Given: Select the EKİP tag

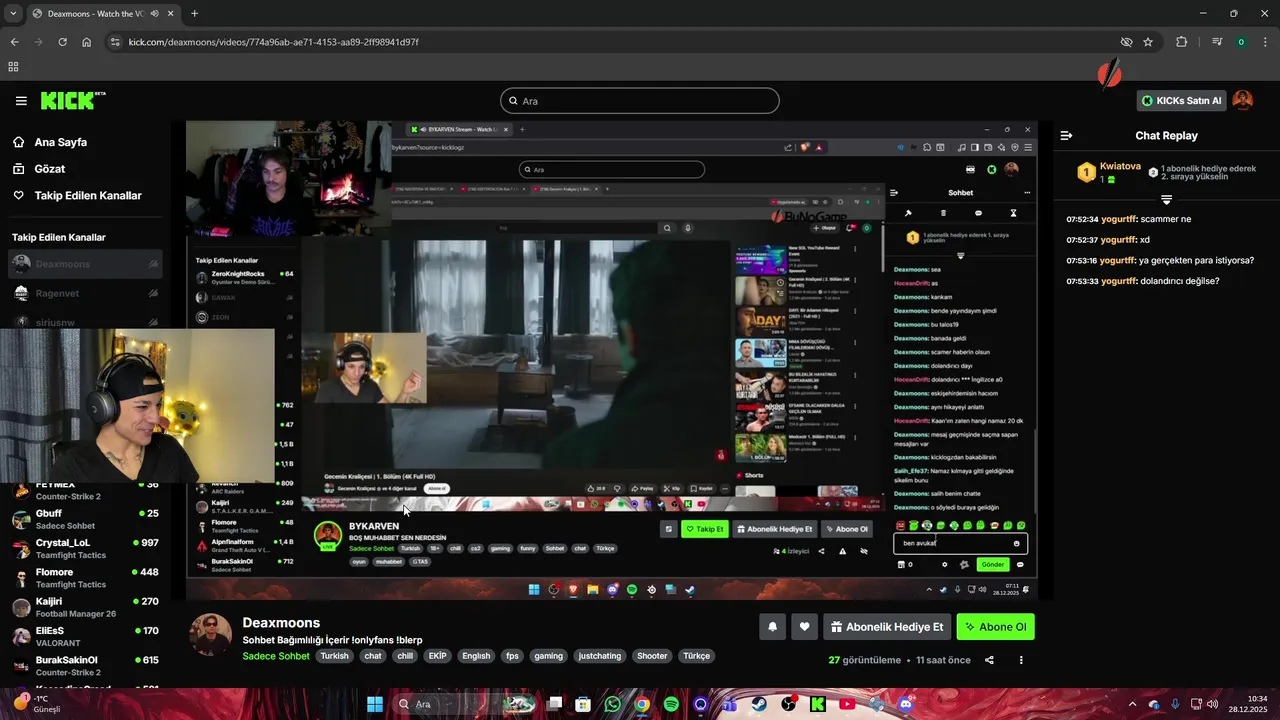Looking at the screenshot, I should pos(437,656).
